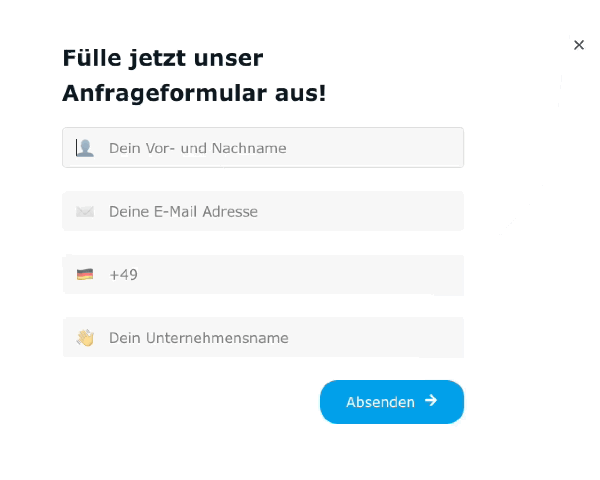This screenshot has height=480, width=600.
Task: Click placeholder text 'Deine E-Mail Adresse'
Action: point(183,212)
